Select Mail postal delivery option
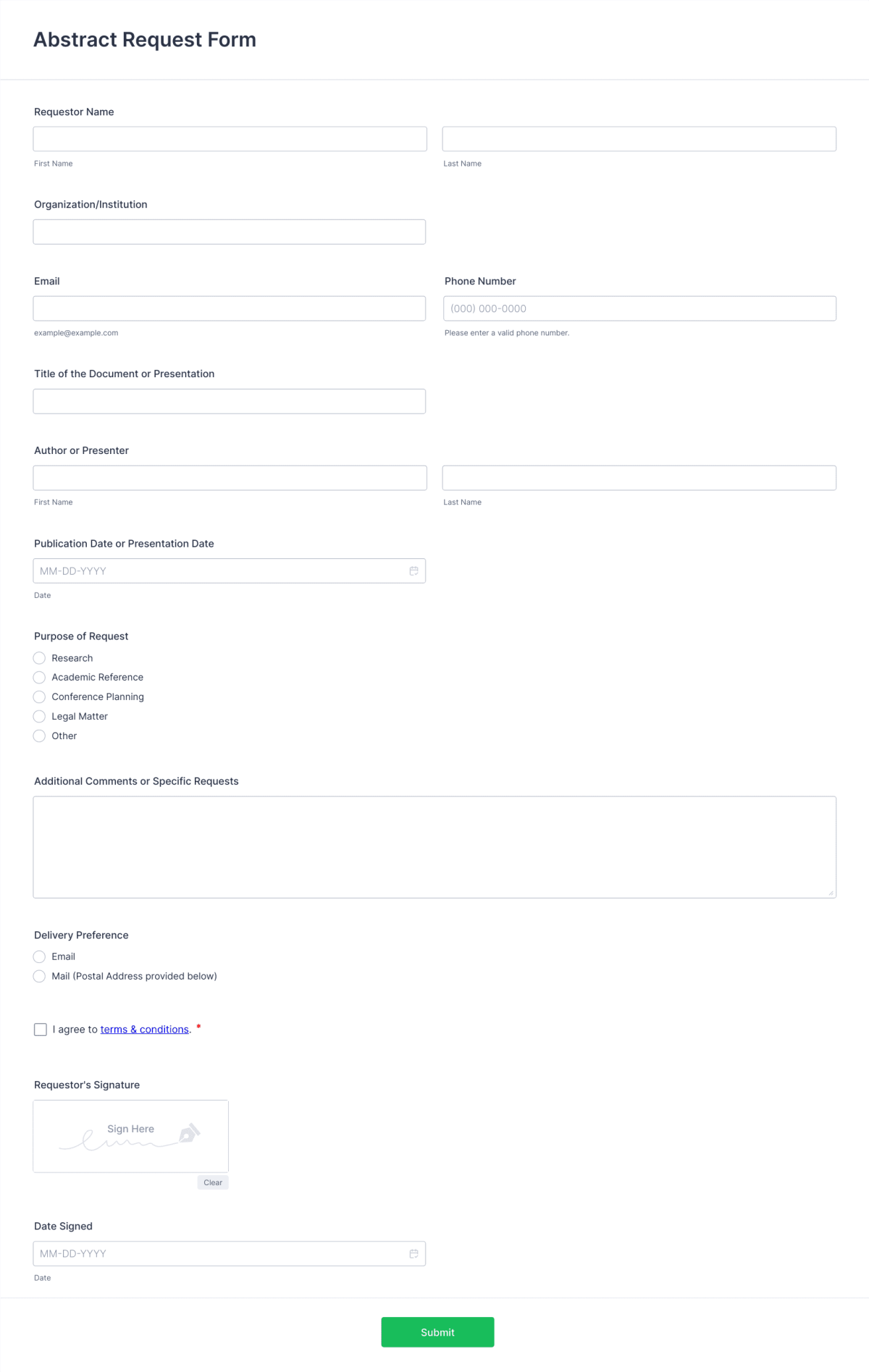This screenshot has width=869, height=1372. click(39, 976)
